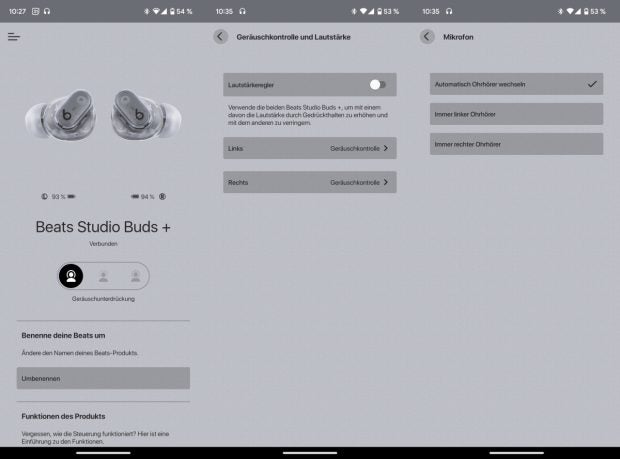Tap the Benenne deine Beats um heading

[x=63, y=335]
